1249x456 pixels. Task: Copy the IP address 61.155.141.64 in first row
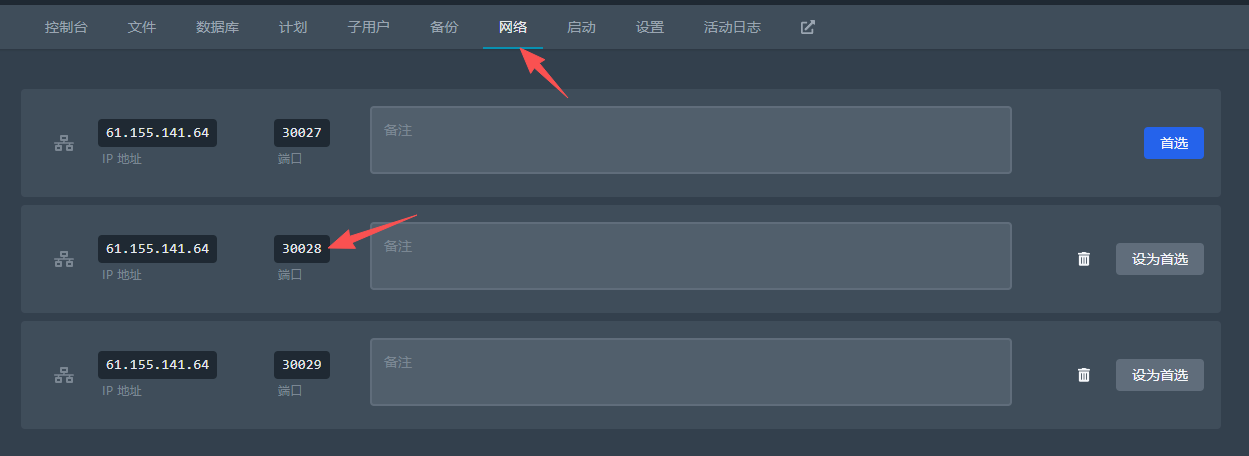[158, 132]
